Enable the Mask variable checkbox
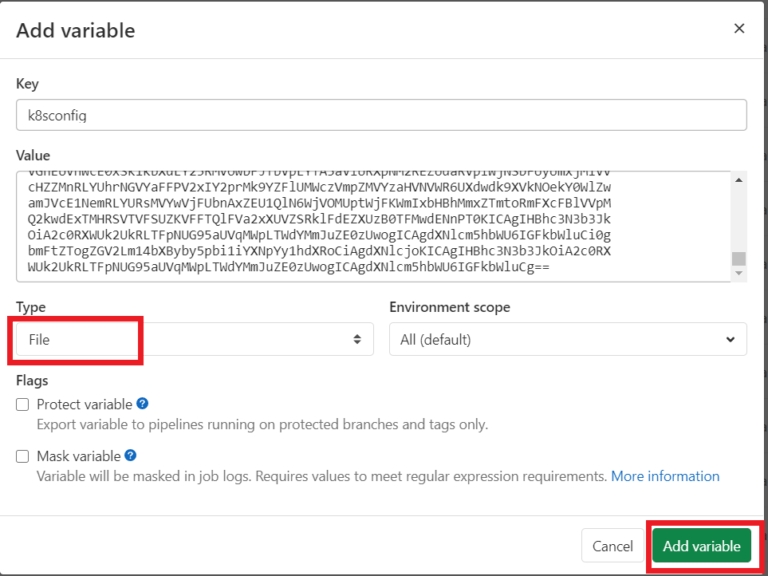The image size is (768, 576). 23,457
